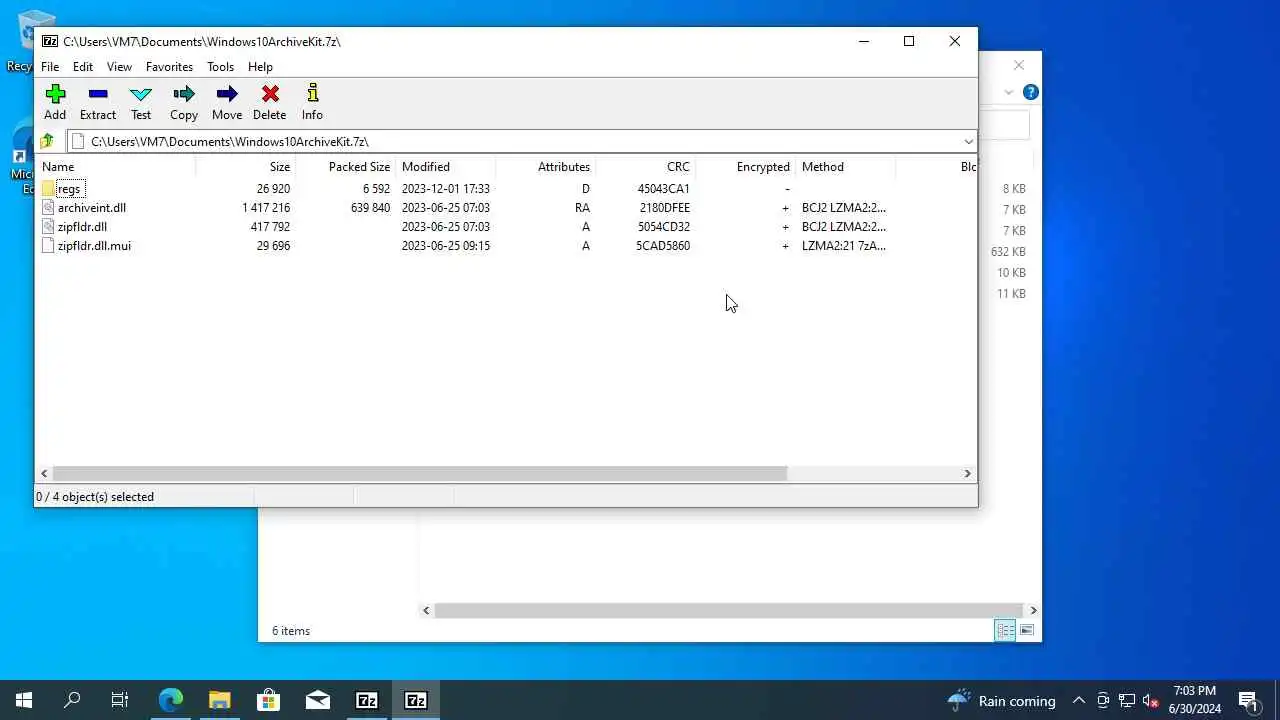Open the View menu
The height and width of the screenshot is (720, 1280).
pos(119,67)
